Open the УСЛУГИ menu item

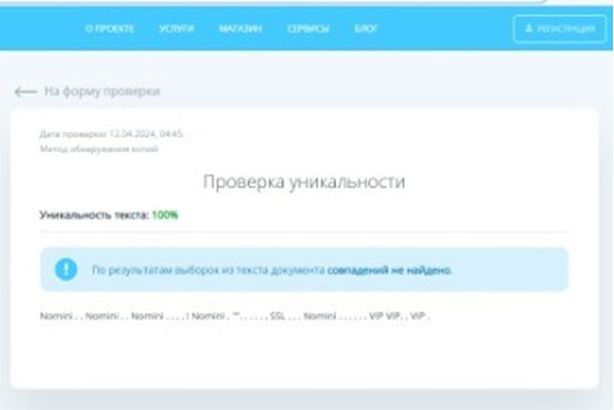point(176,29)
